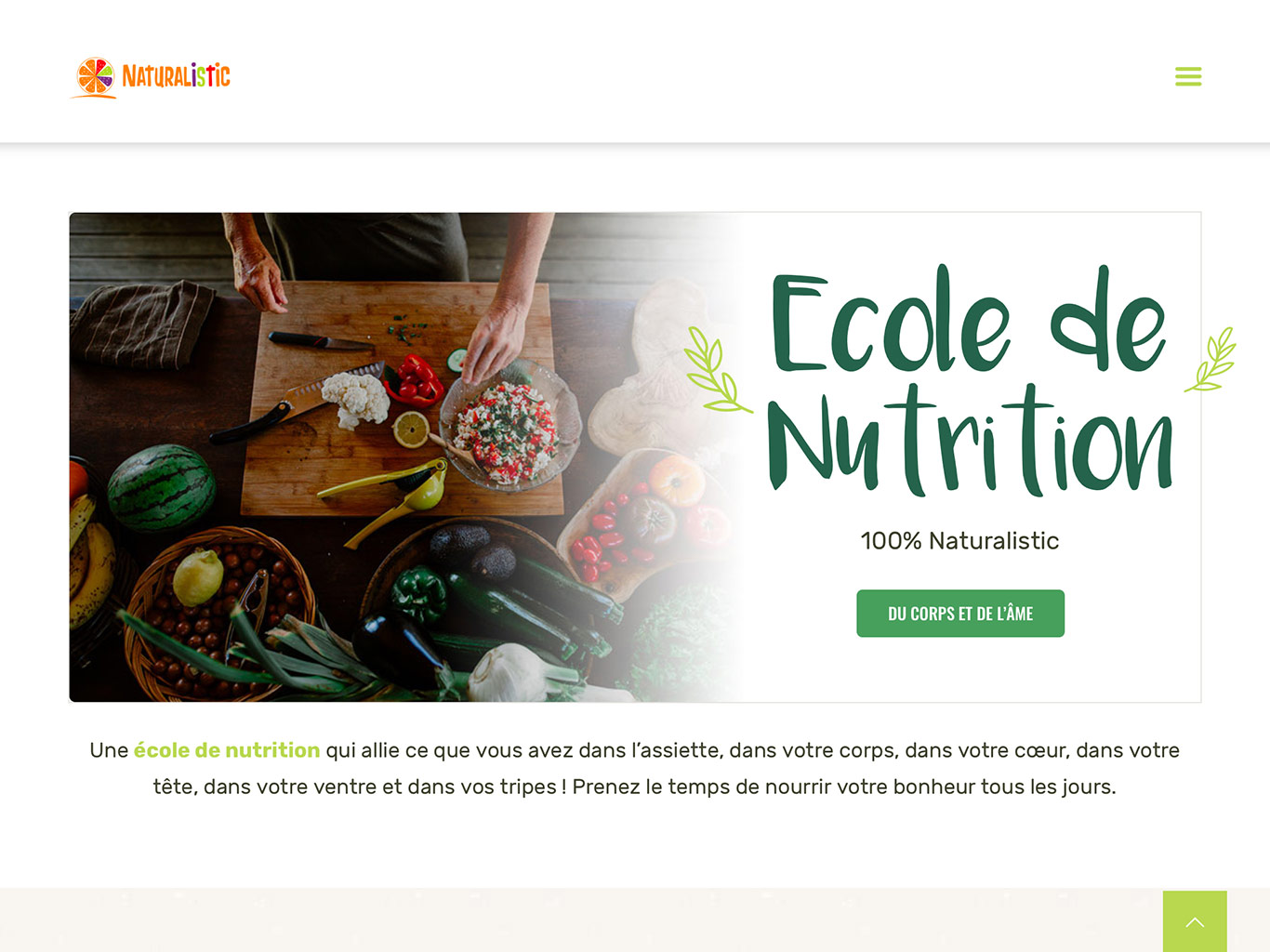The height and width of the screenshot is (952, 1270).
Task: Click the striped cloth napkin in the photo
Action: pyautogui.click(x=144, y=323)
